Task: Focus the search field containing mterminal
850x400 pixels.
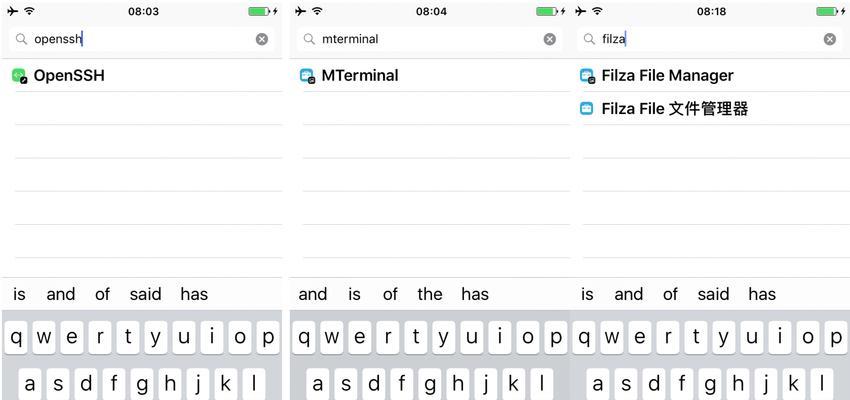Action: point(430,39)
